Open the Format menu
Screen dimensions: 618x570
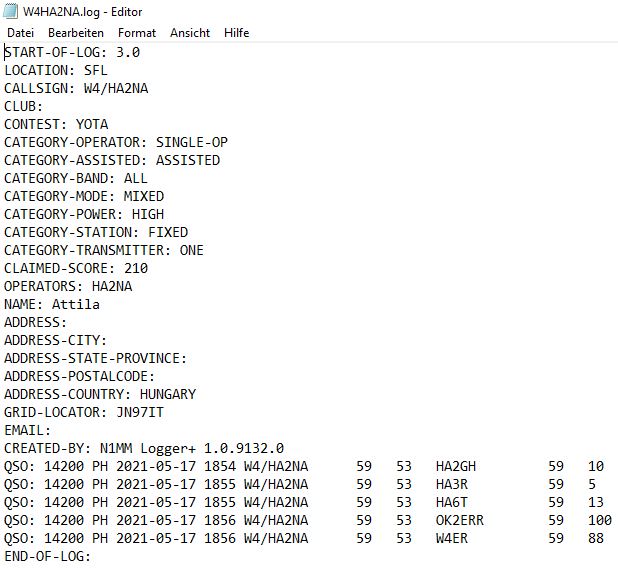click(137, 33)
